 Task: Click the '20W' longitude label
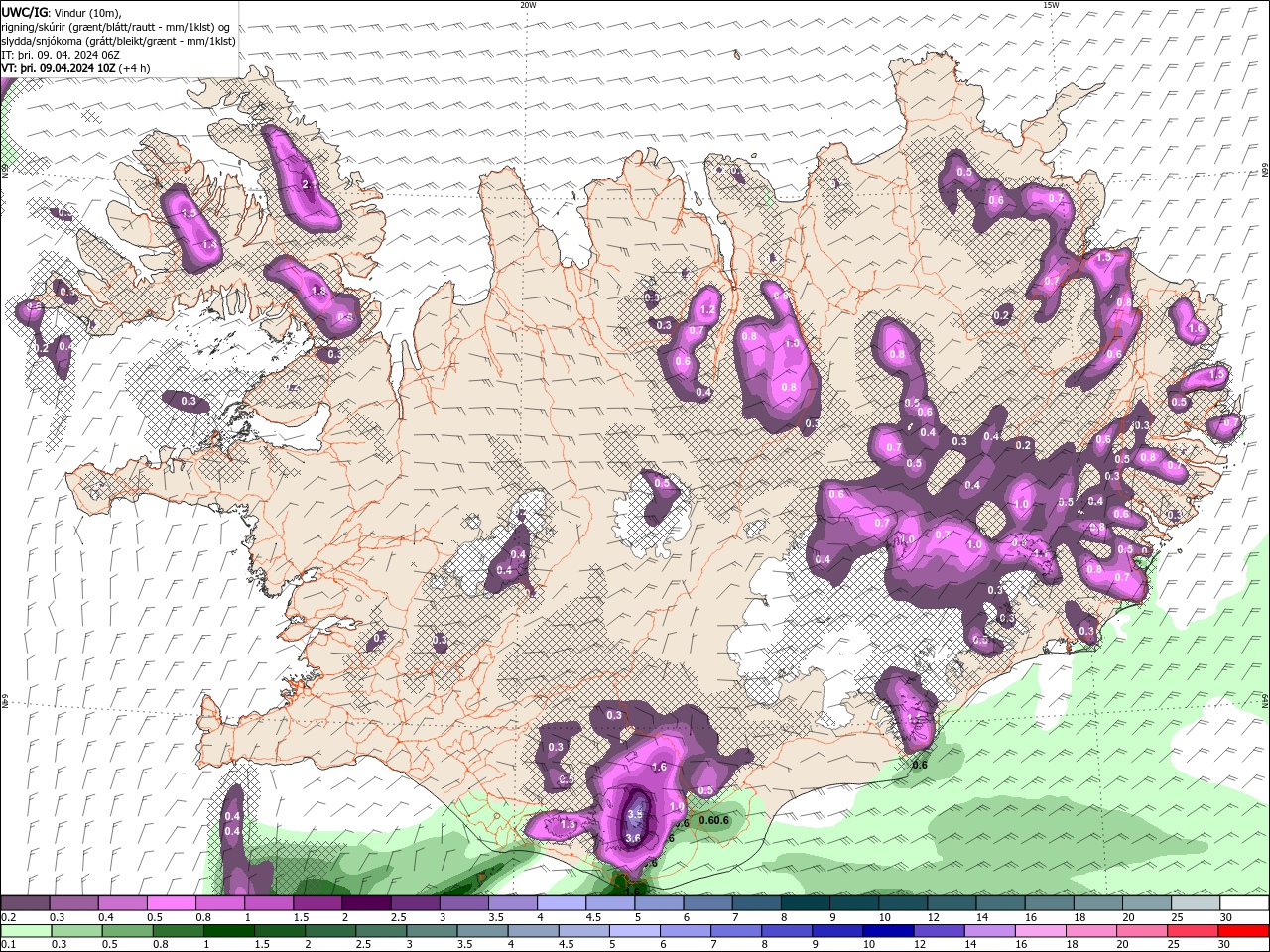pos(528,5)
